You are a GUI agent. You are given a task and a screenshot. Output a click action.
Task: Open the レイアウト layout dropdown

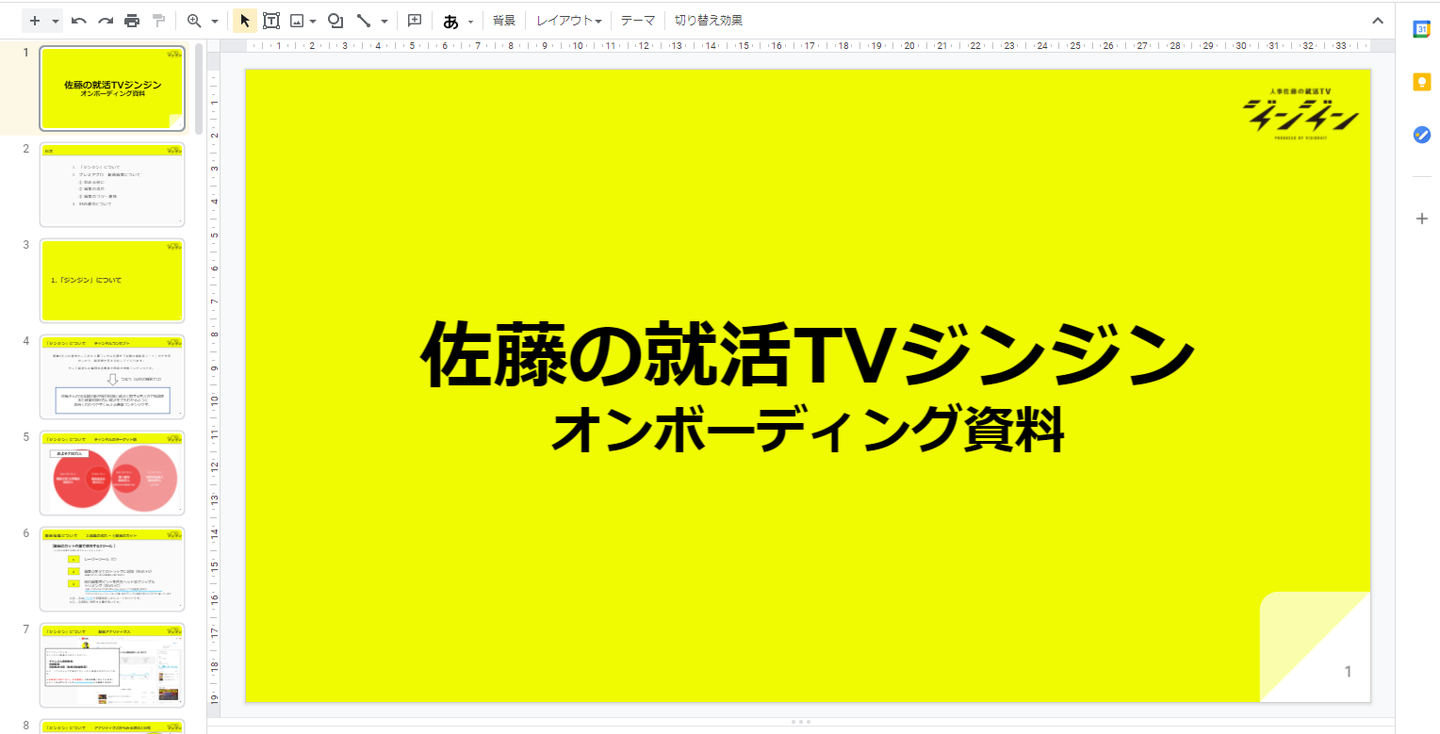pyautogui.click(x=569, y=21)
